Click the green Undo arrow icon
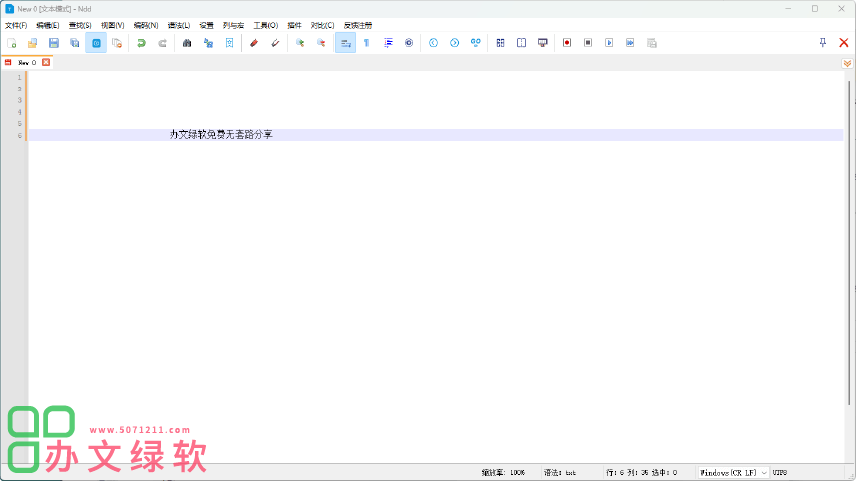 click(x=141, y=43)
